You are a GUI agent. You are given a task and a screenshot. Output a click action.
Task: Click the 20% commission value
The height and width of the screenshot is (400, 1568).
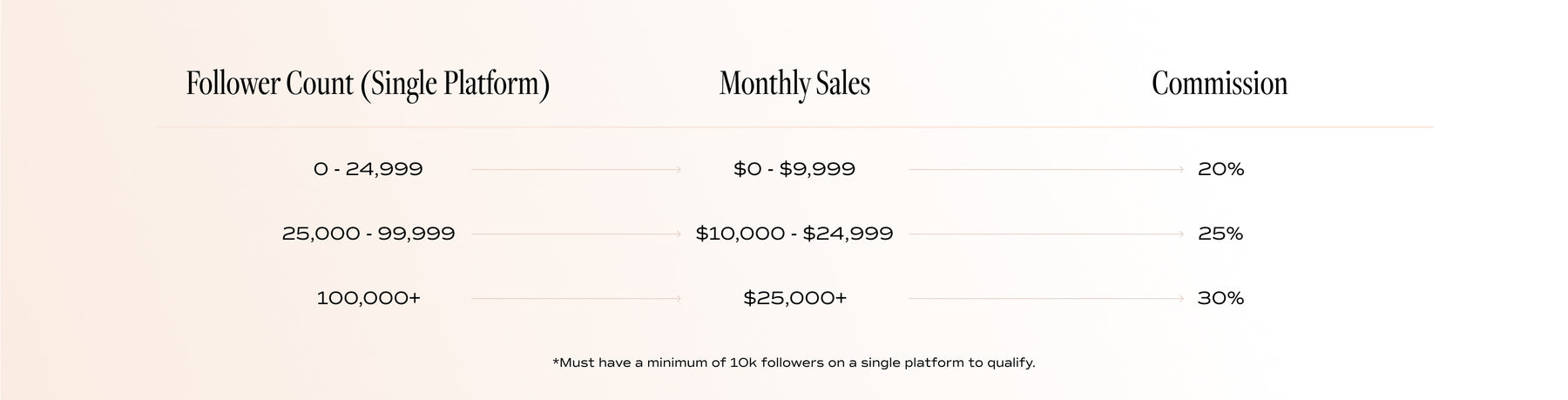1220,169
